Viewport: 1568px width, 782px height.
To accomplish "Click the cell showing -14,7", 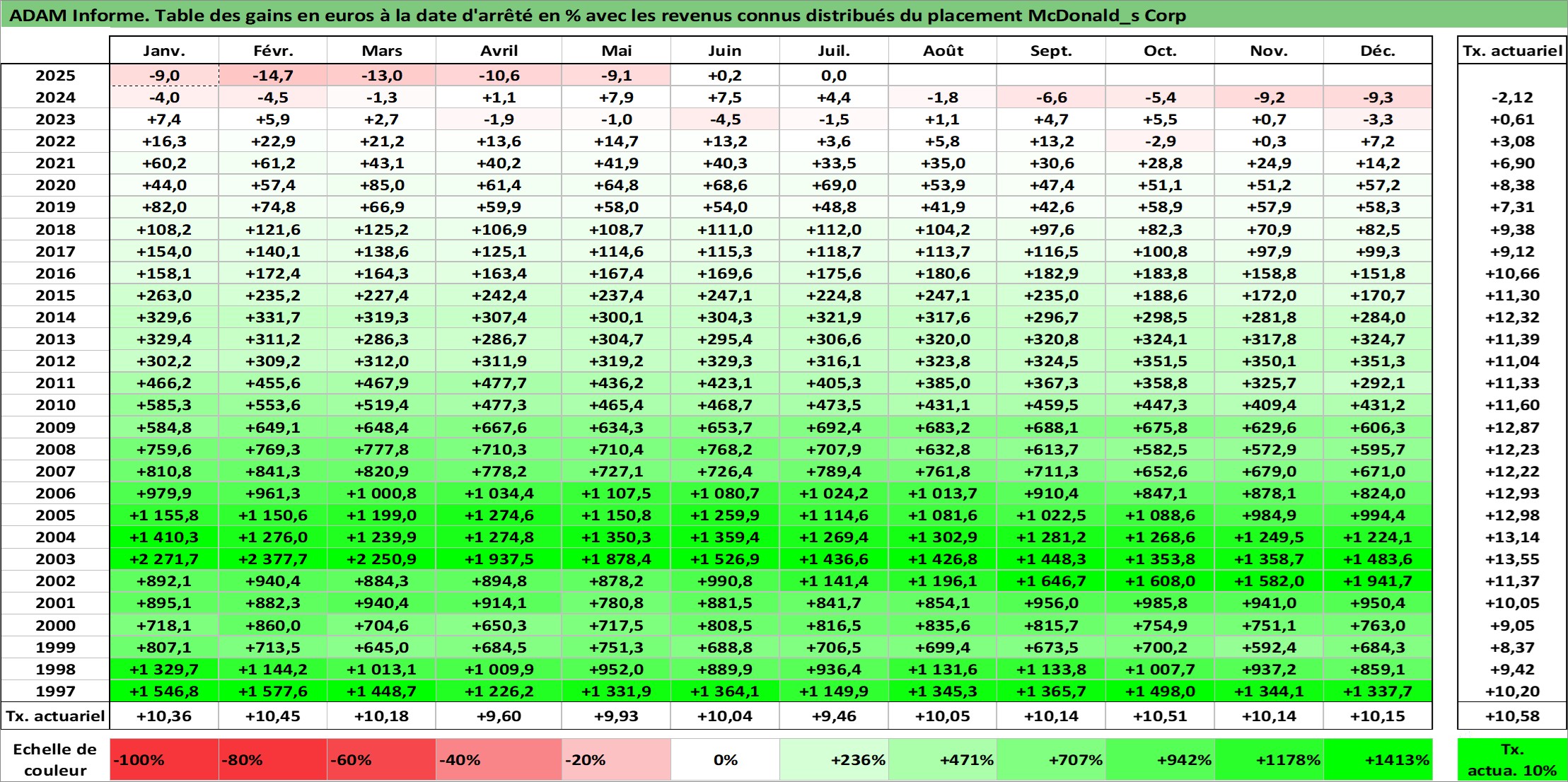I will (x=273, y=76).
